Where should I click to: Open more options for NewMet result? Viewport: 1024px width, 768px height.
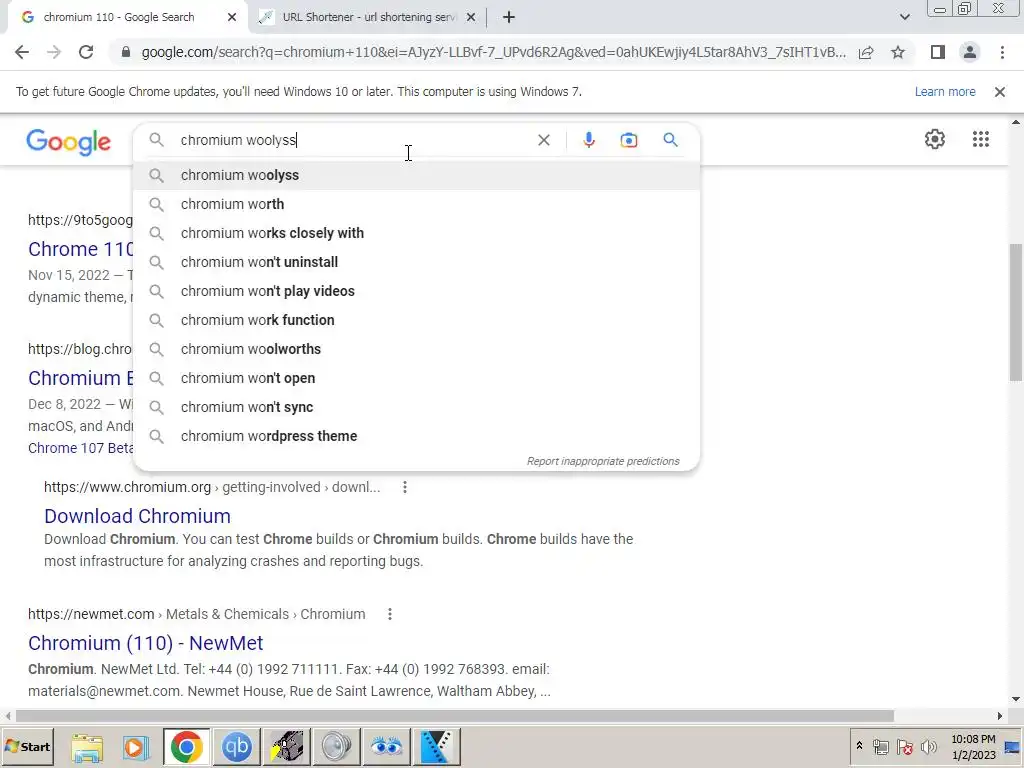point(390,614)
